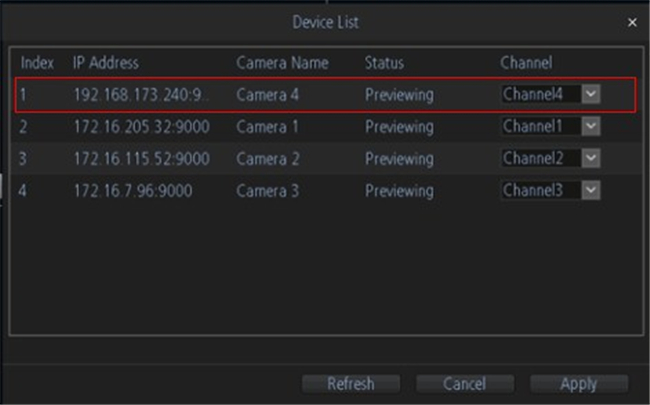Select the Camera 4 row
This screenshot has height=405, width=650.
click(x=325, y=95)
